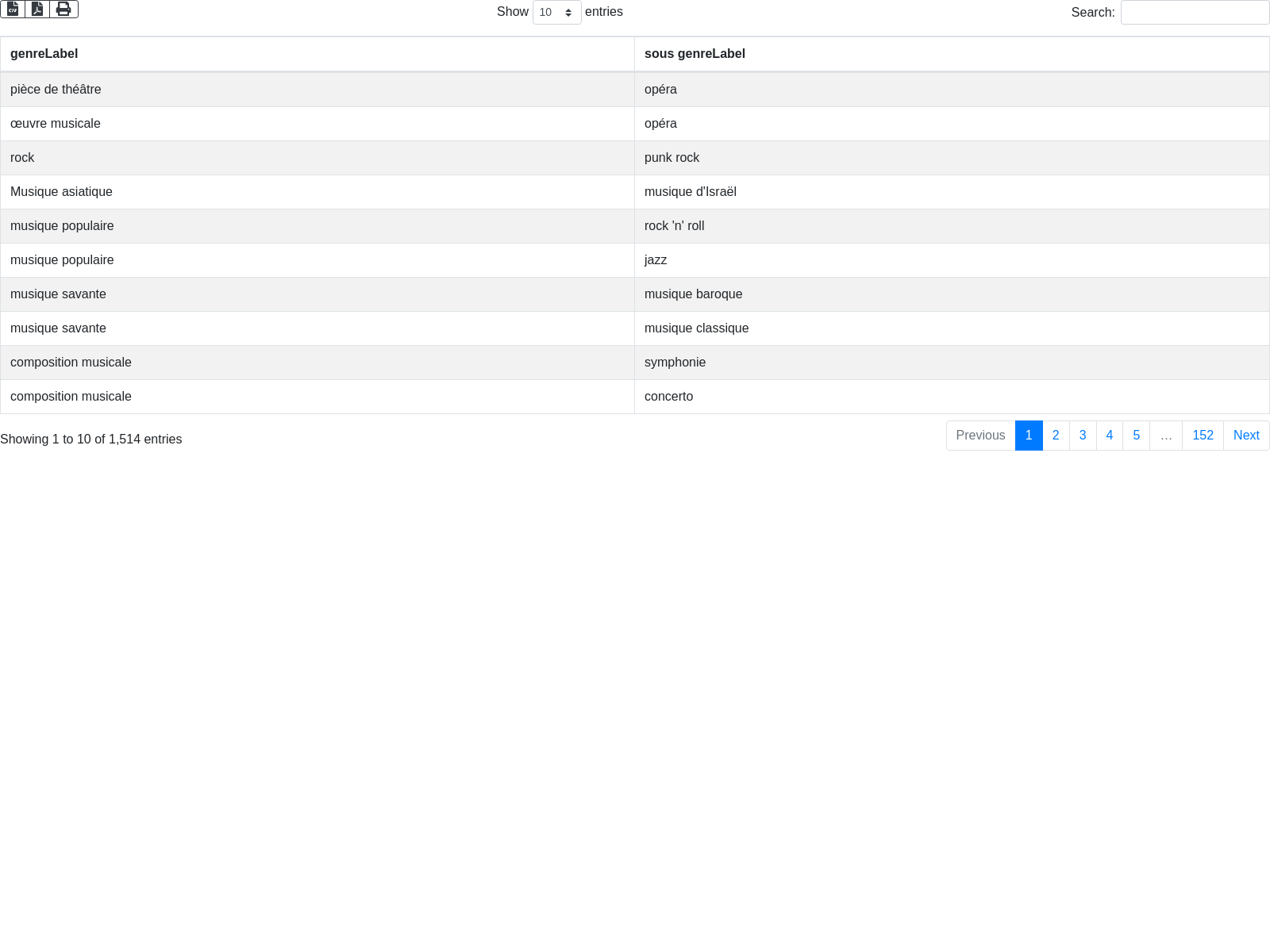Navigate to page 5

1137,436
